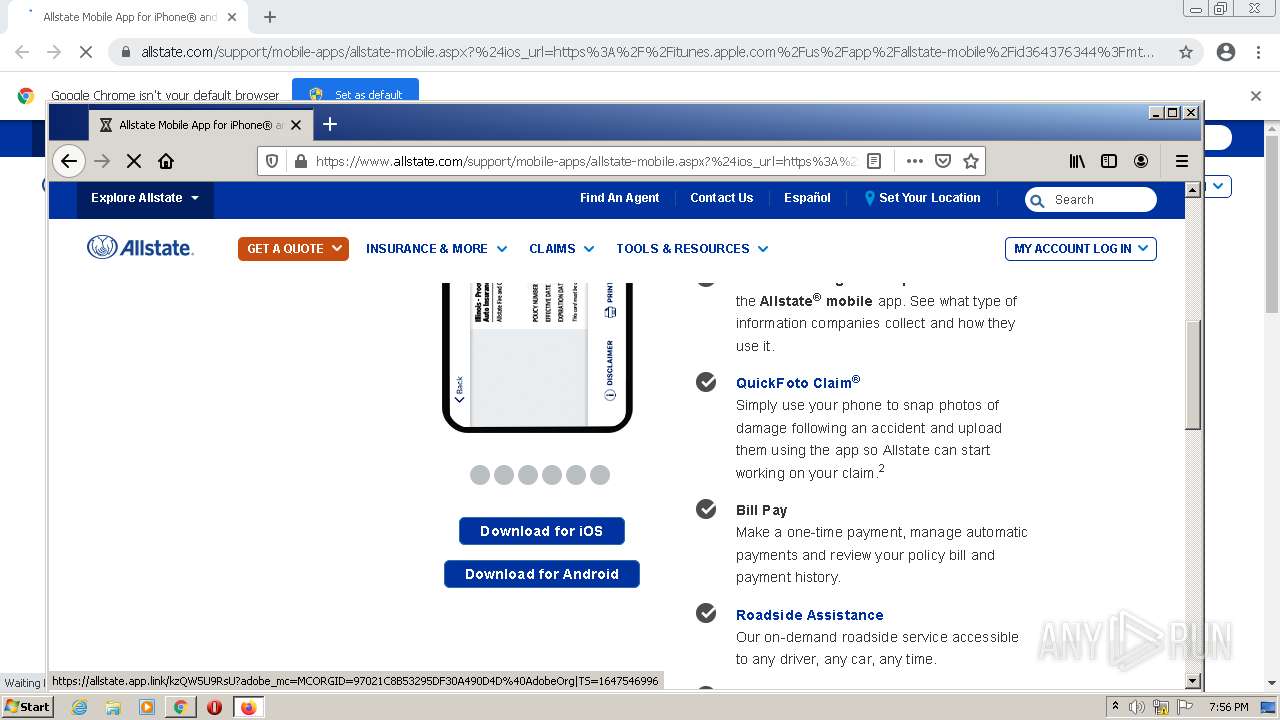Screen dimensions: 1280x720
Task: Click Allstate logo
Action: [x=140, y=248]
